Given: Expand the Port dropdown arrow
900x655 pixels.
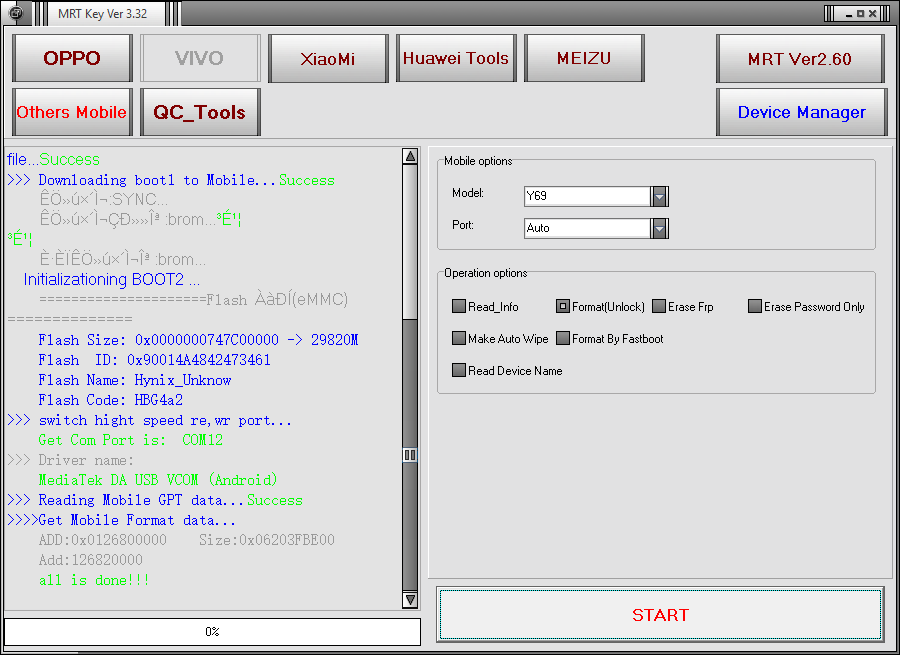Looking at the screenshot, I should point(660,228).
